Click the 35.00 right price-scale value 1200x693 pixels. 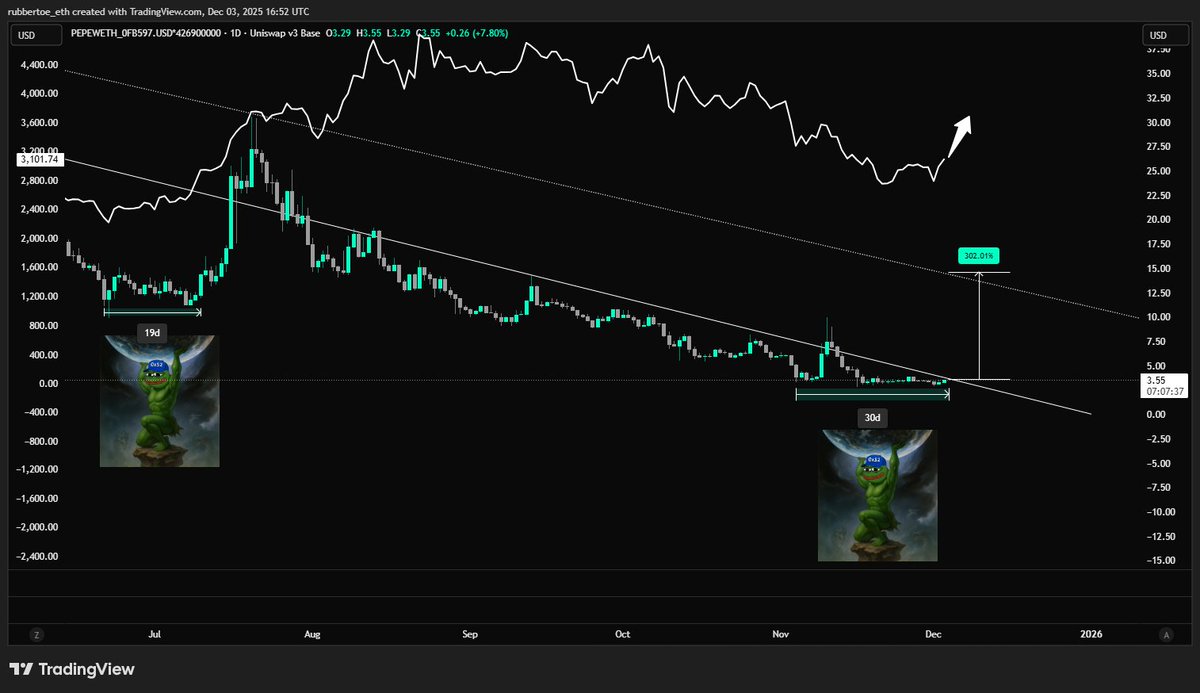pos(1158,73)
